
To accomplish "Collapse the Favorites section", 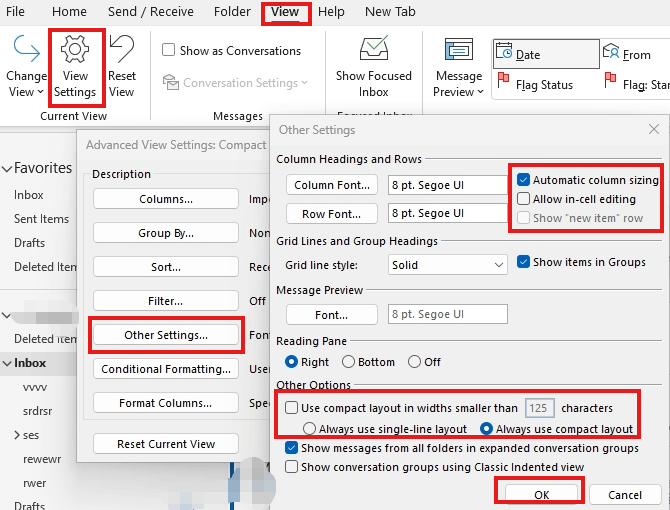I will (7, 169).
